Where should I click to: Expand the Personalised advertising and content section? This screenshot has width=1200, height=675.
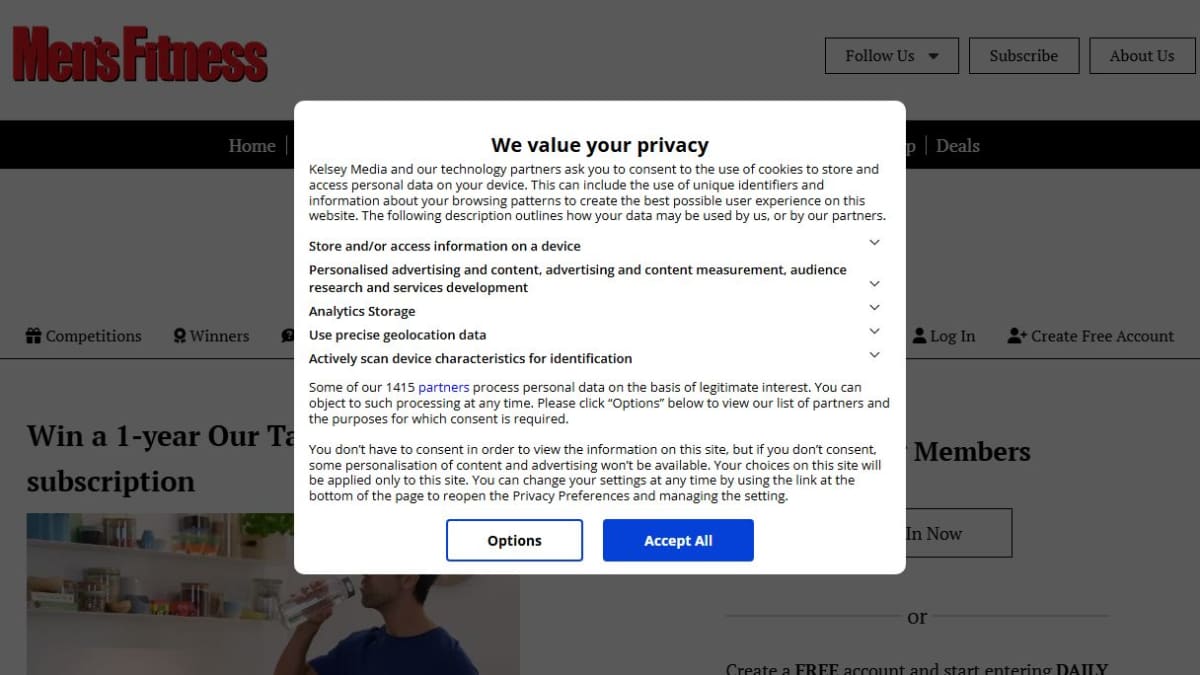pyautogui.click(x=874, y=284)
